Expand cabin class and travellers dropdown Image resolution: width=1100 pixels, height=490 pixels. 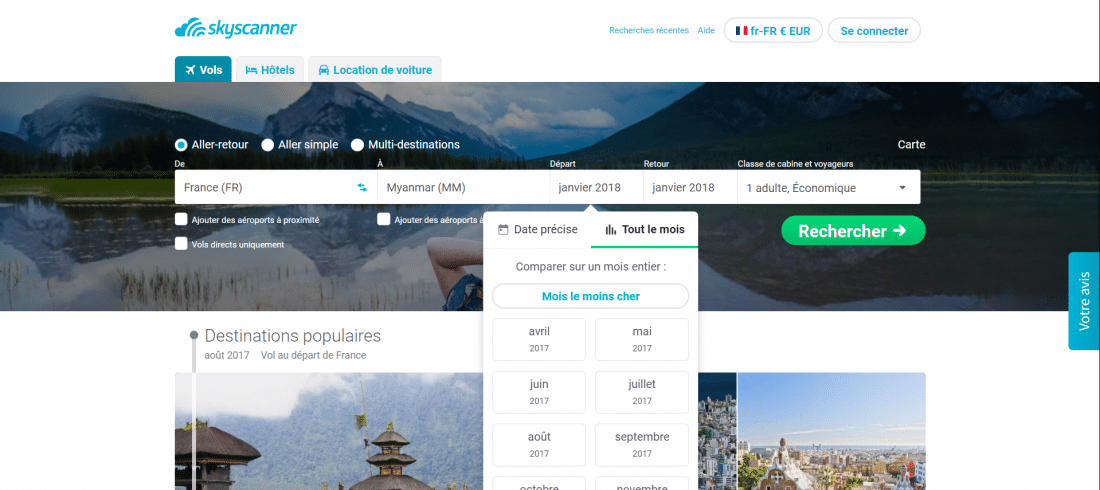(x=829, y=187)
